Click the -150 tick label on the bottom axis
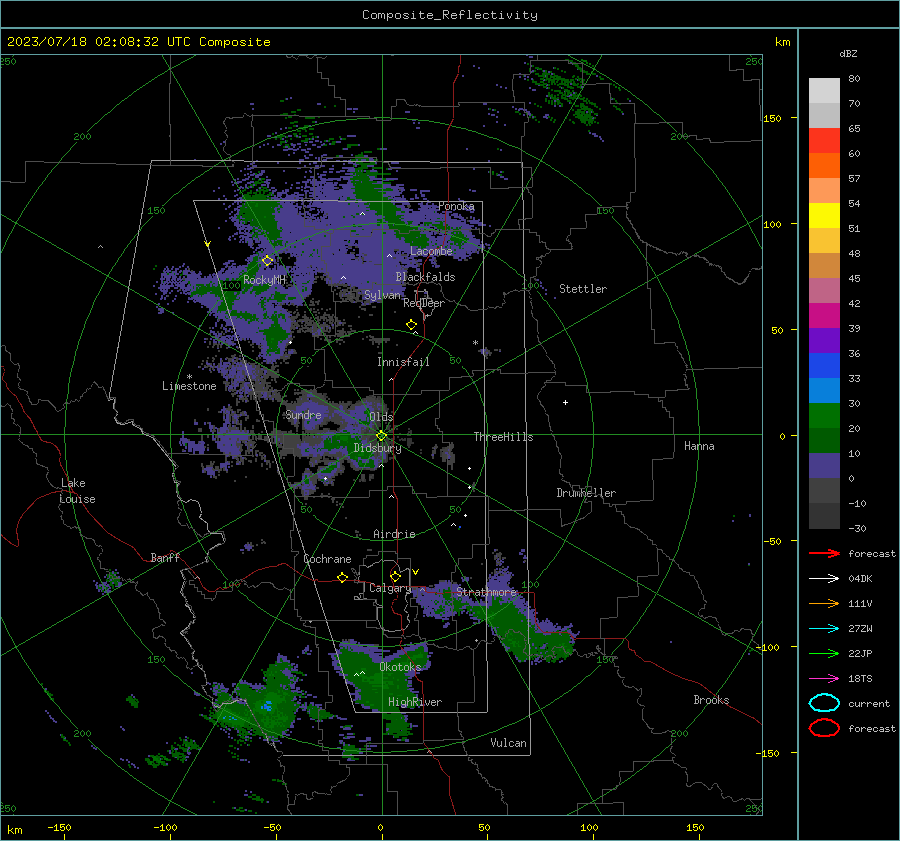The width and height of the screenshot is (900, 841). coord(59,827)
